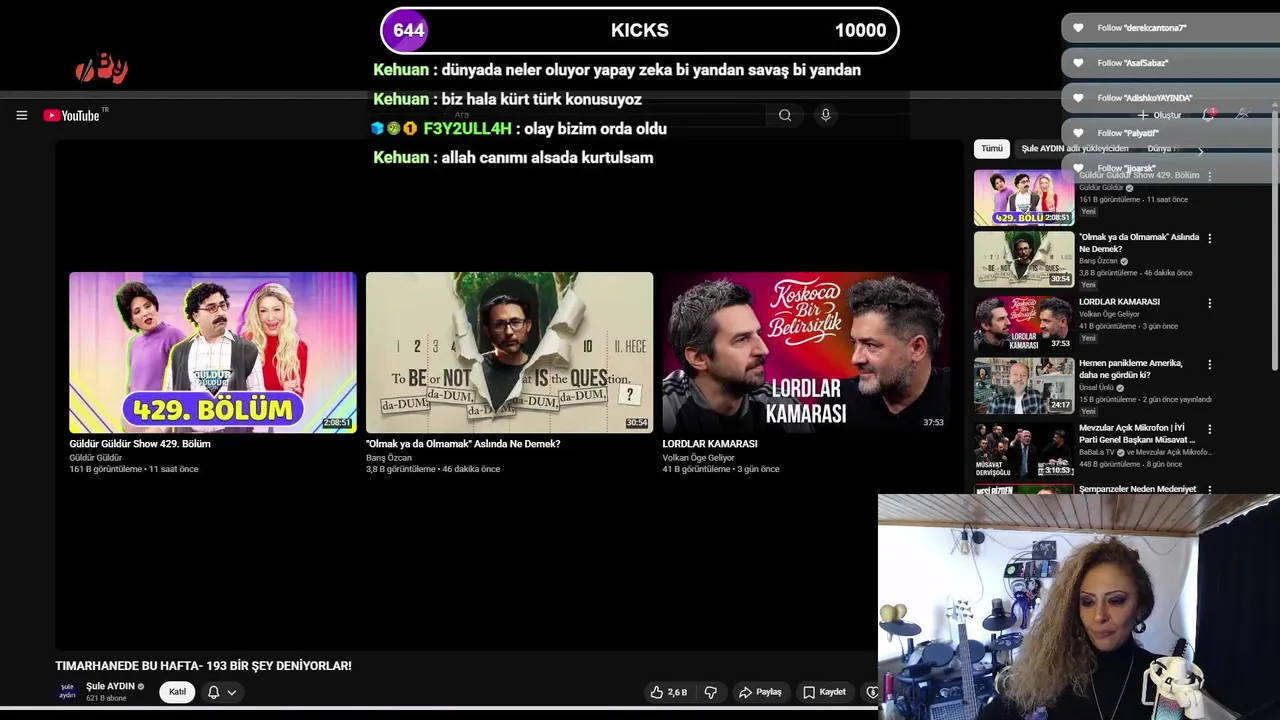Open endscreen title "Olmak ya da Olmamak" Aslında Ne Demek?
Screen dimensions: 1280x720
(x=463, y=444)
